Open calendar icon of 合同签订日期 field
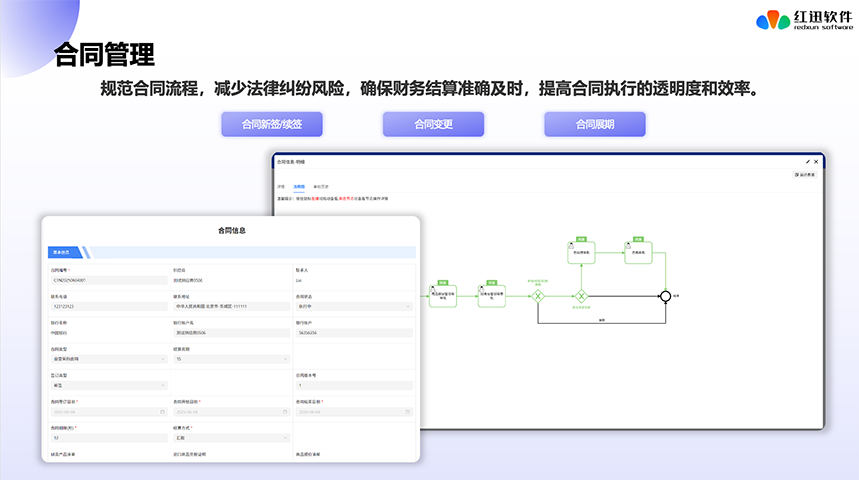The height and width of the screenshot is (480, 859). pyautogui.click(x=162, y=412)
